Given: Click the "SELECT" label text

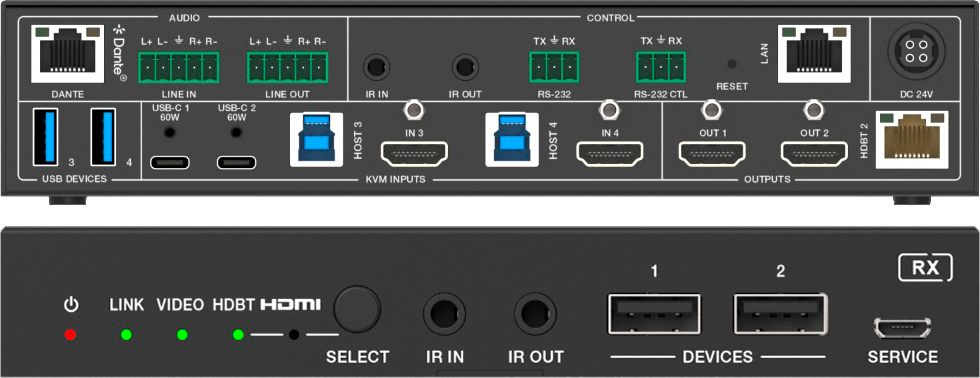Looking at the screenshot, I should click(358, 357).
